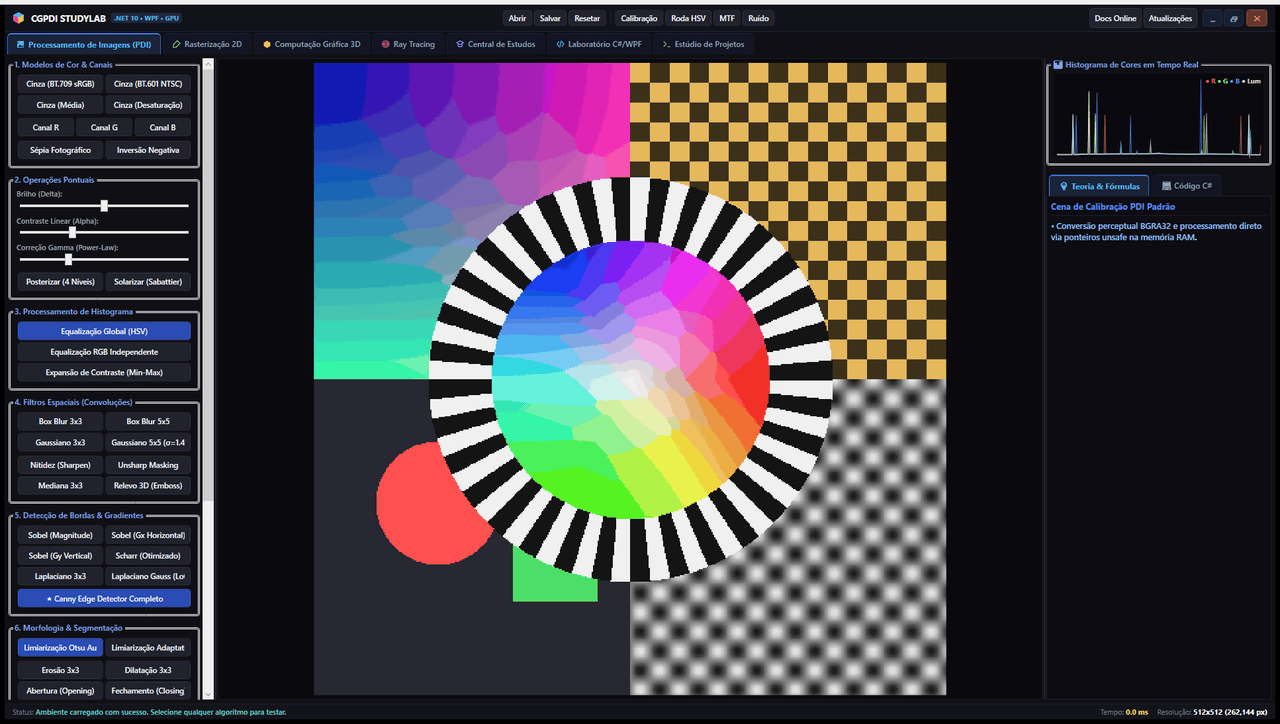Viewport: 1280px width, 724px height.
Task: Click the MTF button
Action: pyautogui.click(x=727, y=18)
